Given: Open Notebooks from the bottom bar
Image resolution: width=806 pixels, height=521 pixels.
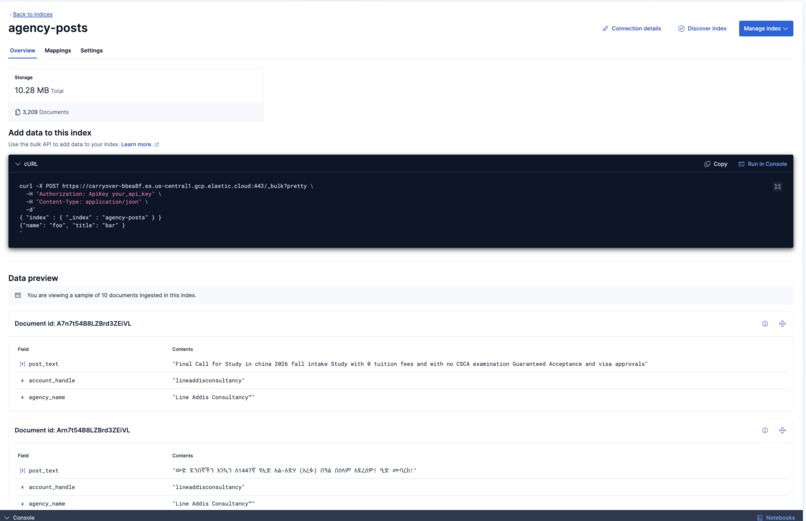Looking at the screenshot, I should click(x=776, y=517).
